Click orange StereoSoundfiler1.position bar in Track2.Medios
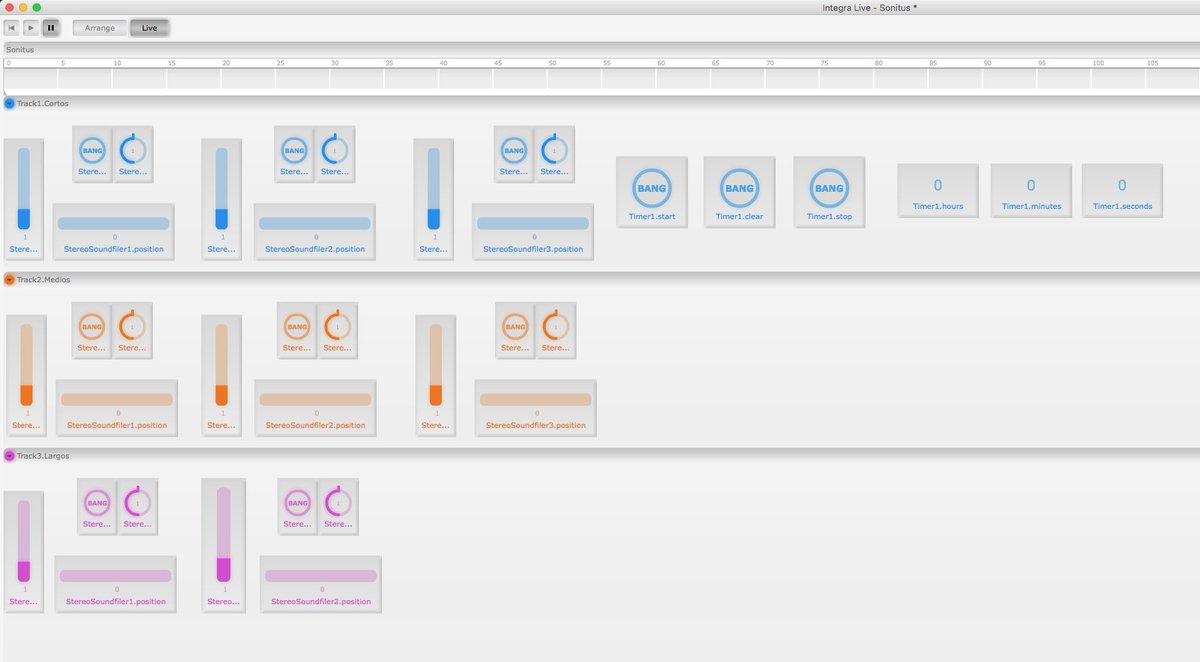Image resolution: width=1200 pixels, height=662 pixels. point(116,399)
